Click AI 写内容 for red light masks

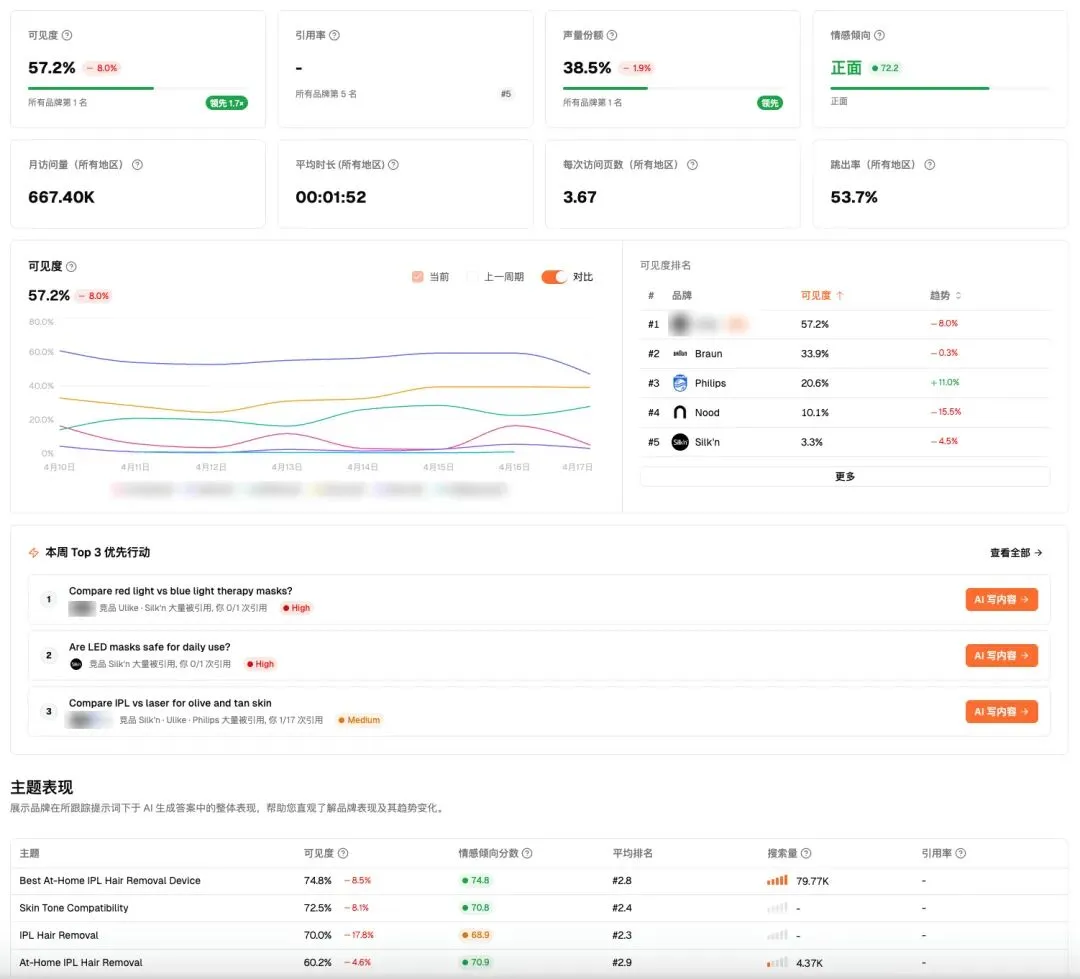pos(1001,599)
